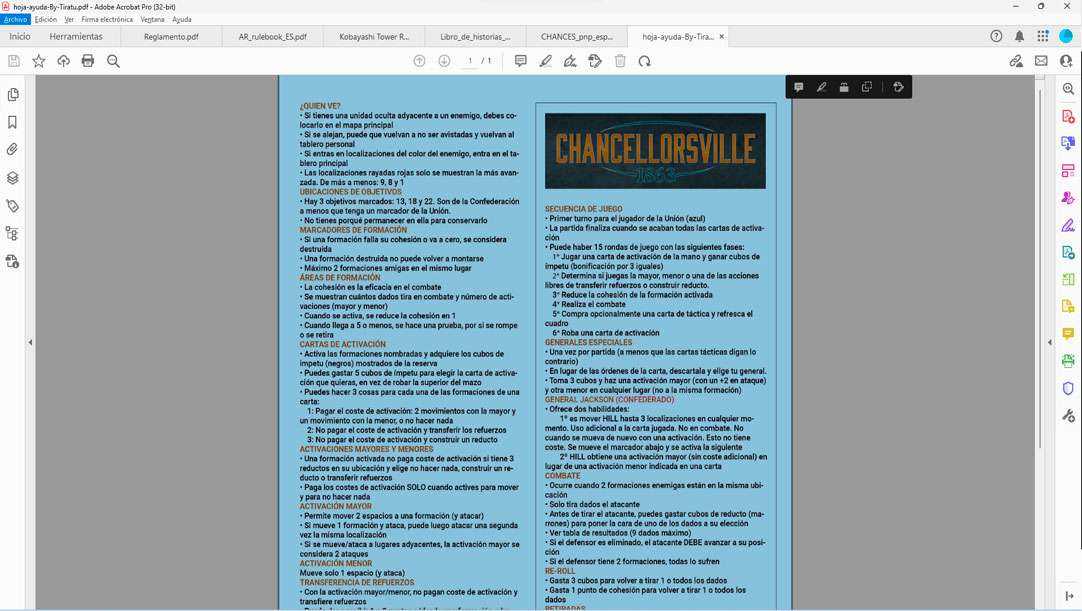1082x611 pixels.
Task: Open the Edición menu
Action: click(x=45, y=19)
